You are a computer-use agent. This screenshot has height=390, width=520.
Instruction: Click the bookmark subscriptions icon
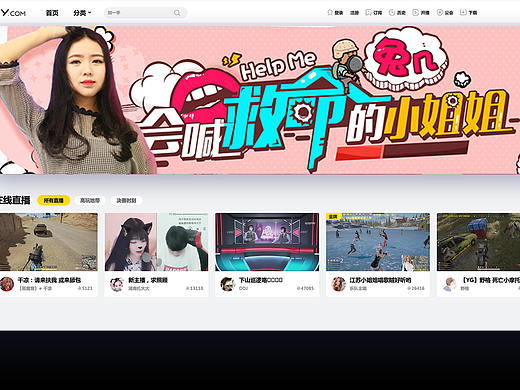(368, 12)
